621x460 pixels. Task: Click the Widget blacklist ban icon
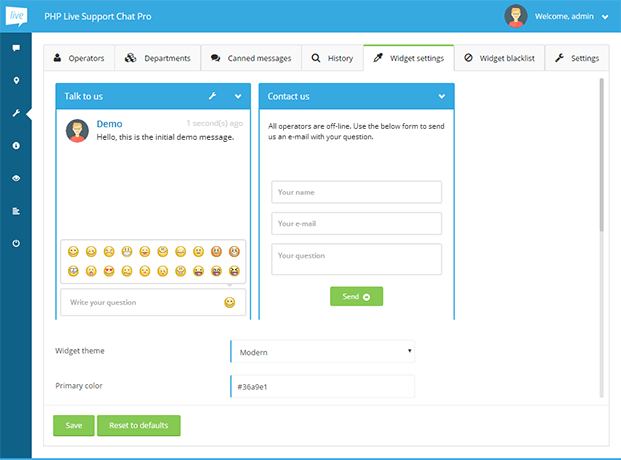coord(468,58)
